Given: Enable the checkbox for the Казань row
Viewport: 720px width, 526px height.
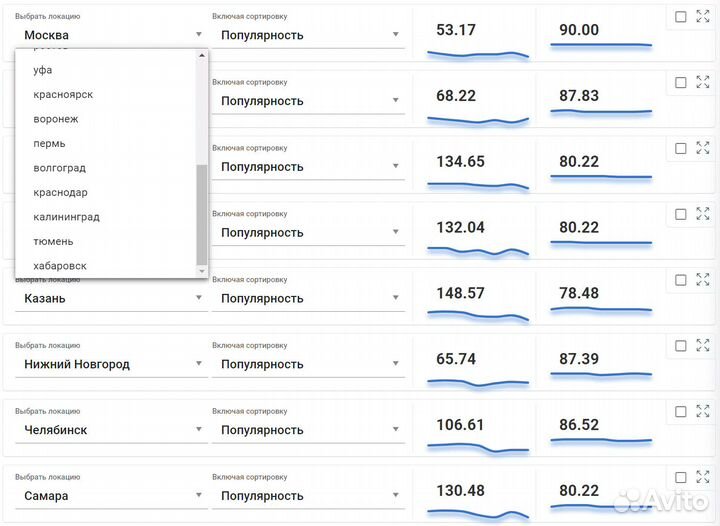Looking at the screenshot, I should click(x=681, y=281).
